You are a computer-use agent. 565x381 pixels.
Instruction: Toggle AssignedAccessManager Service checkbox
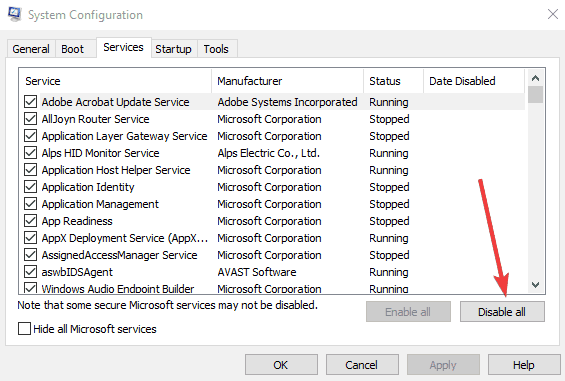30,255
